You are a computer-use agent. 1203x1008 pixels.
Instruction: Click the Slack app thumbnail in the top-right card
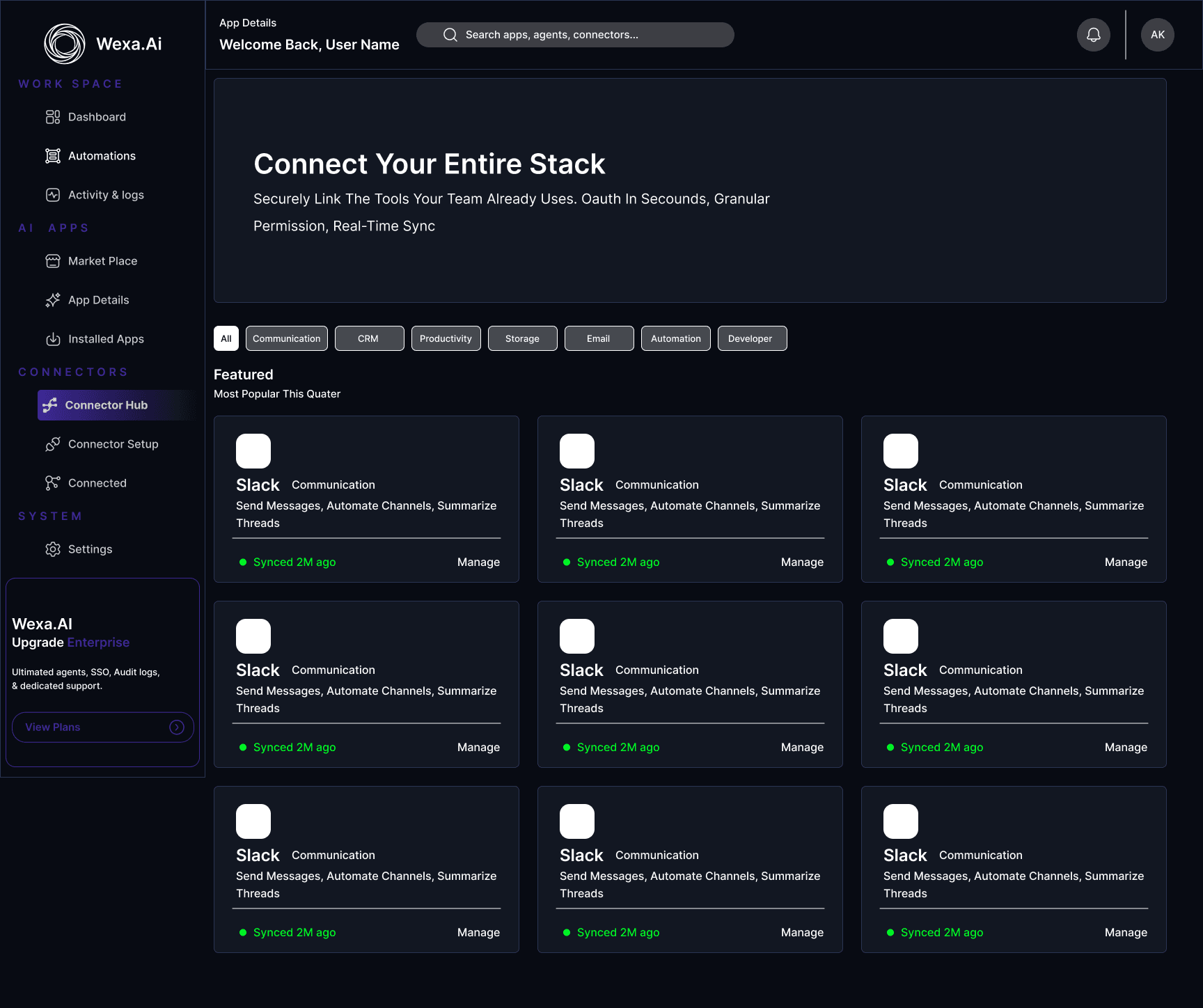(x=900, y=451)
